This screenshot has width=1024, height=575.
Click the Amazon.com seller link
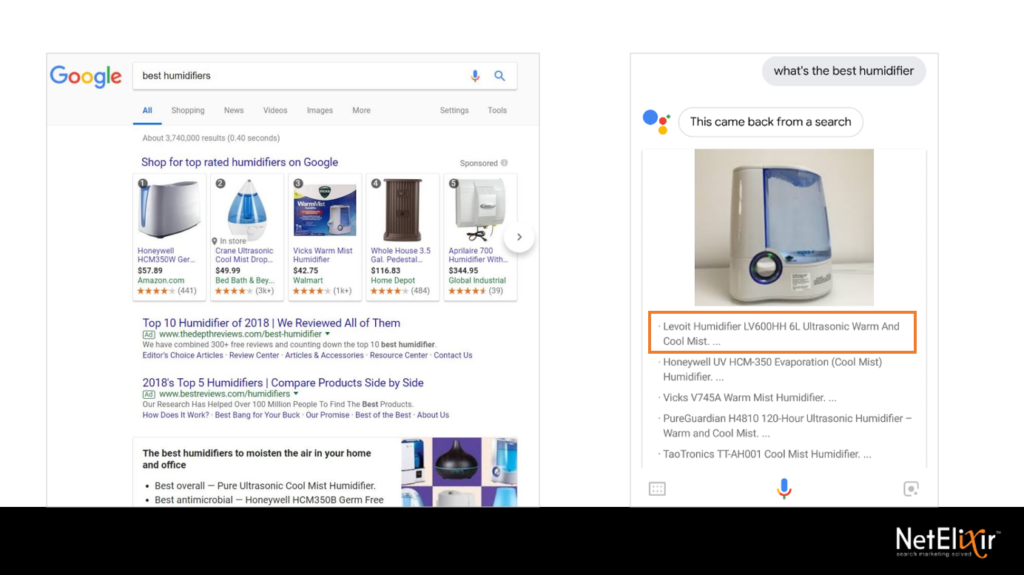pyautogui.click(x=161, y=280)
